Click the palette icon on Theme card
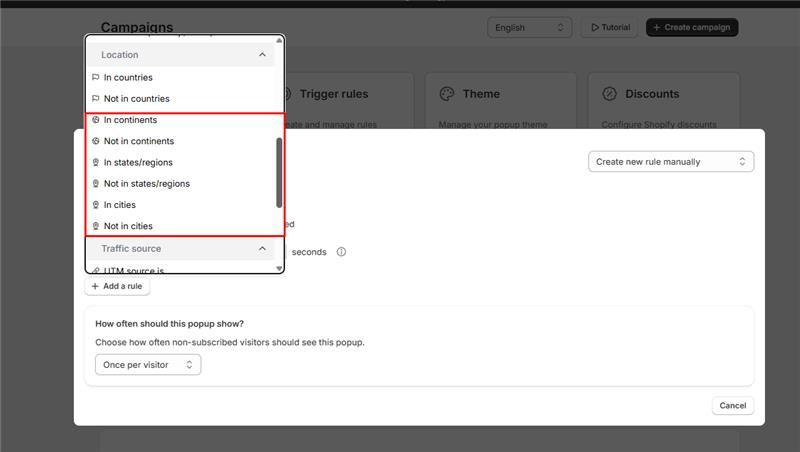800x452 pixels. click(447, 94)
